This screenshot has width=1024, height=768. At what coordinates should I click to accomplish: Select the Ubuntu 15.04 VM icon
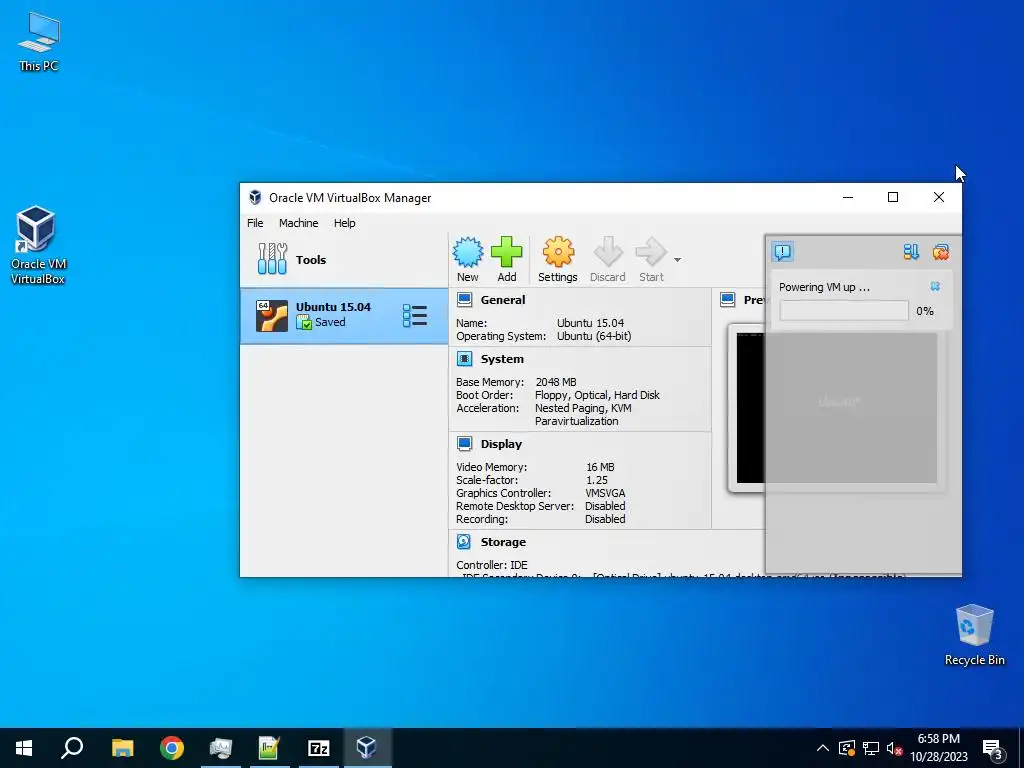coord(272,316)
